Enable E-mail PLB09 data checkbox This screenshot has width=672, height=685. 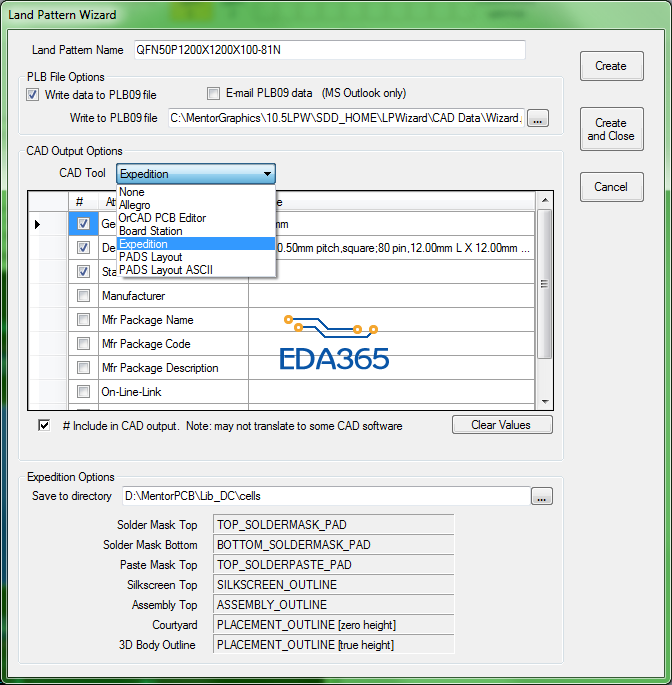213,93
